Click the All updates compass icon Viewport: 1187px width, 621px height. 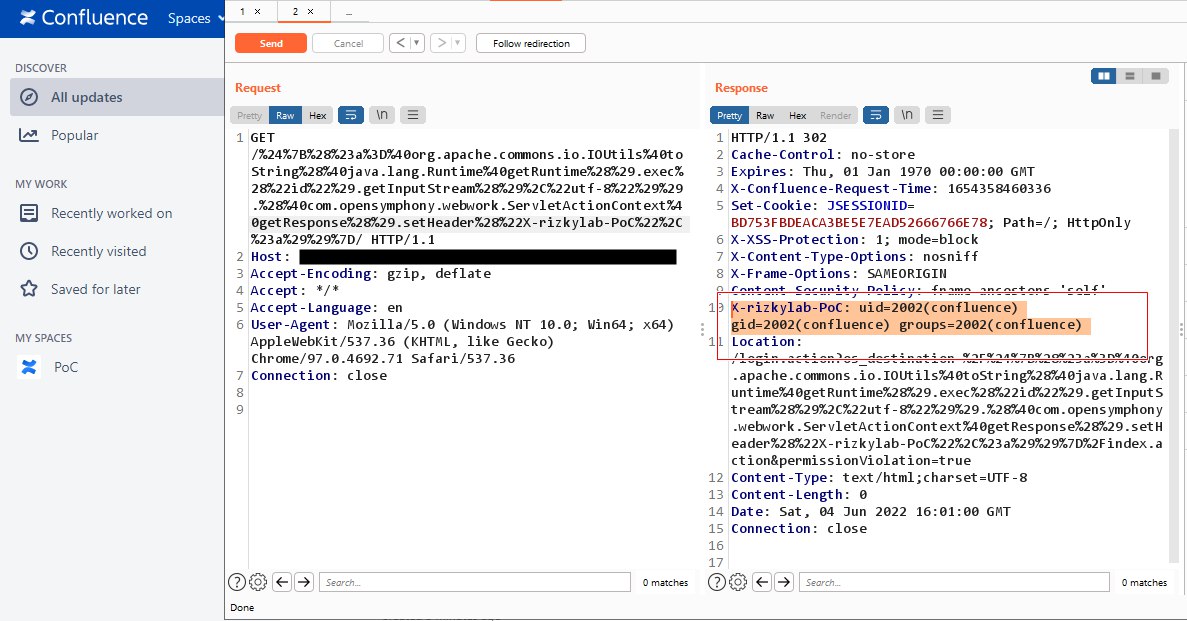click(x=29, y=97)
